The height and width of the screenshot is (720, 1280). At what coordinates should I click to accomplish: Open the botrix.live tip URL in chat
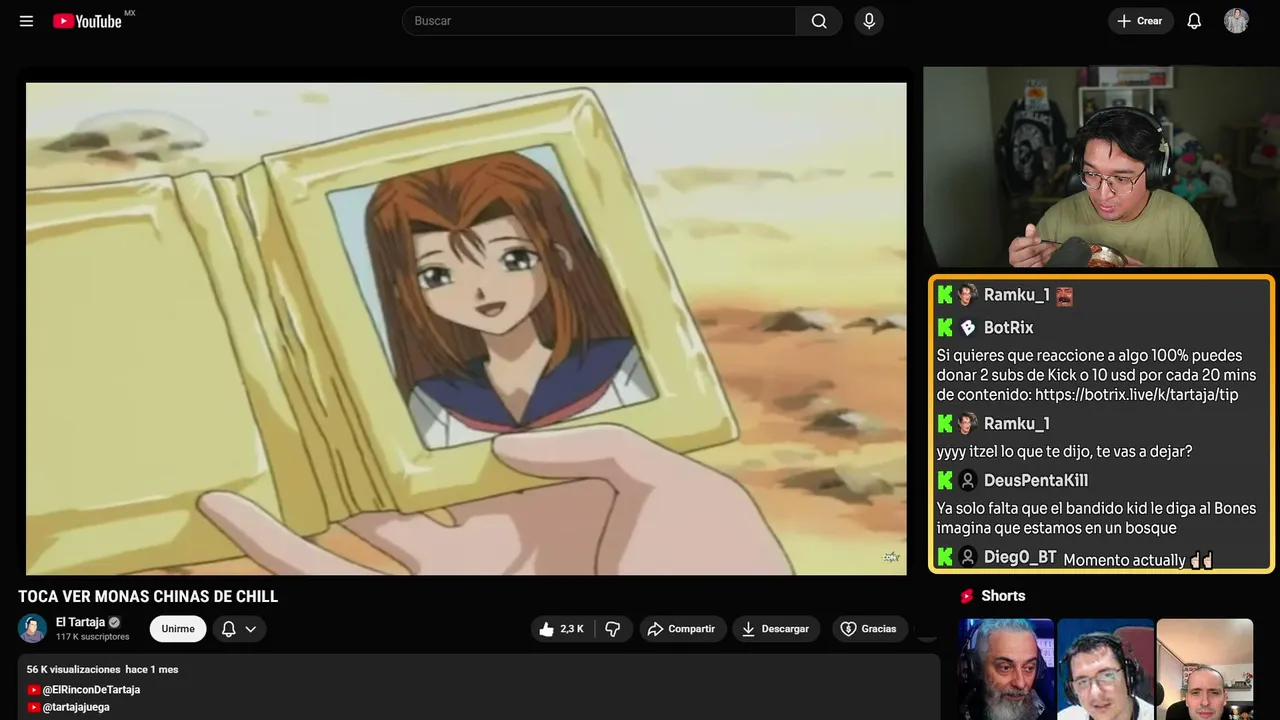[x=1136, y=395]
